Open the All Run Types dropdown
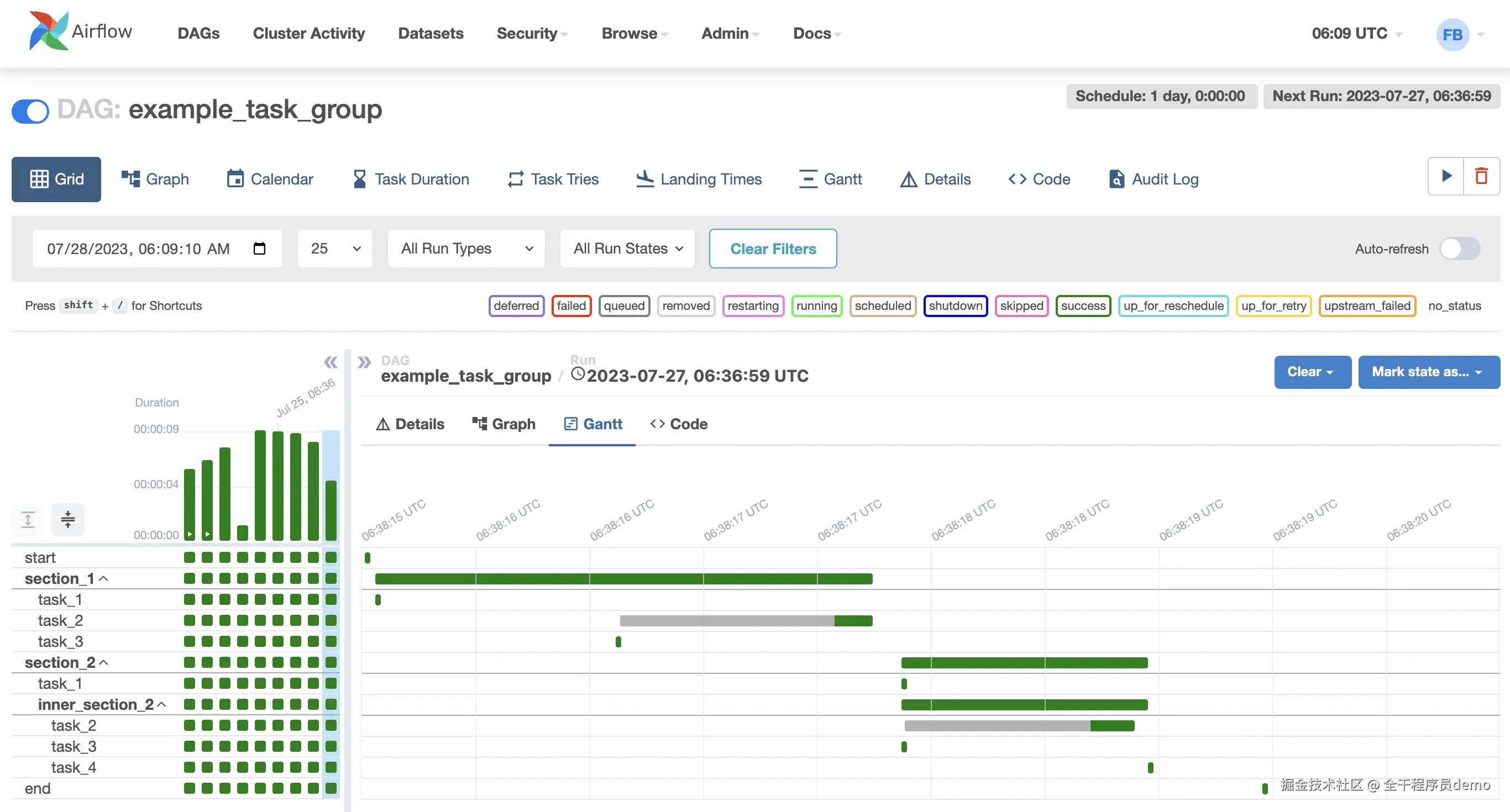The height and width of the screenshot is (812, 1510). 466,249
